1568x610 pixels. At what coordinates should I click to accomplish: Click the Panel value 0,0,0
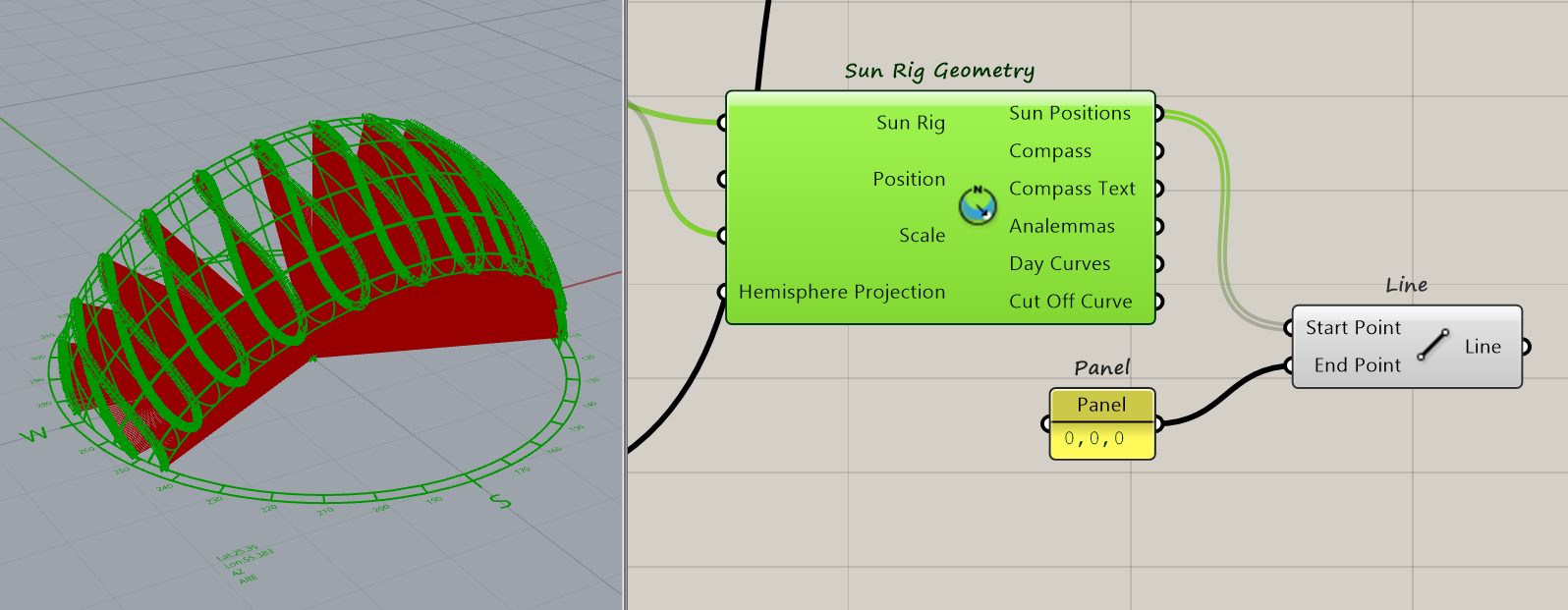[x=1093, y=439]
